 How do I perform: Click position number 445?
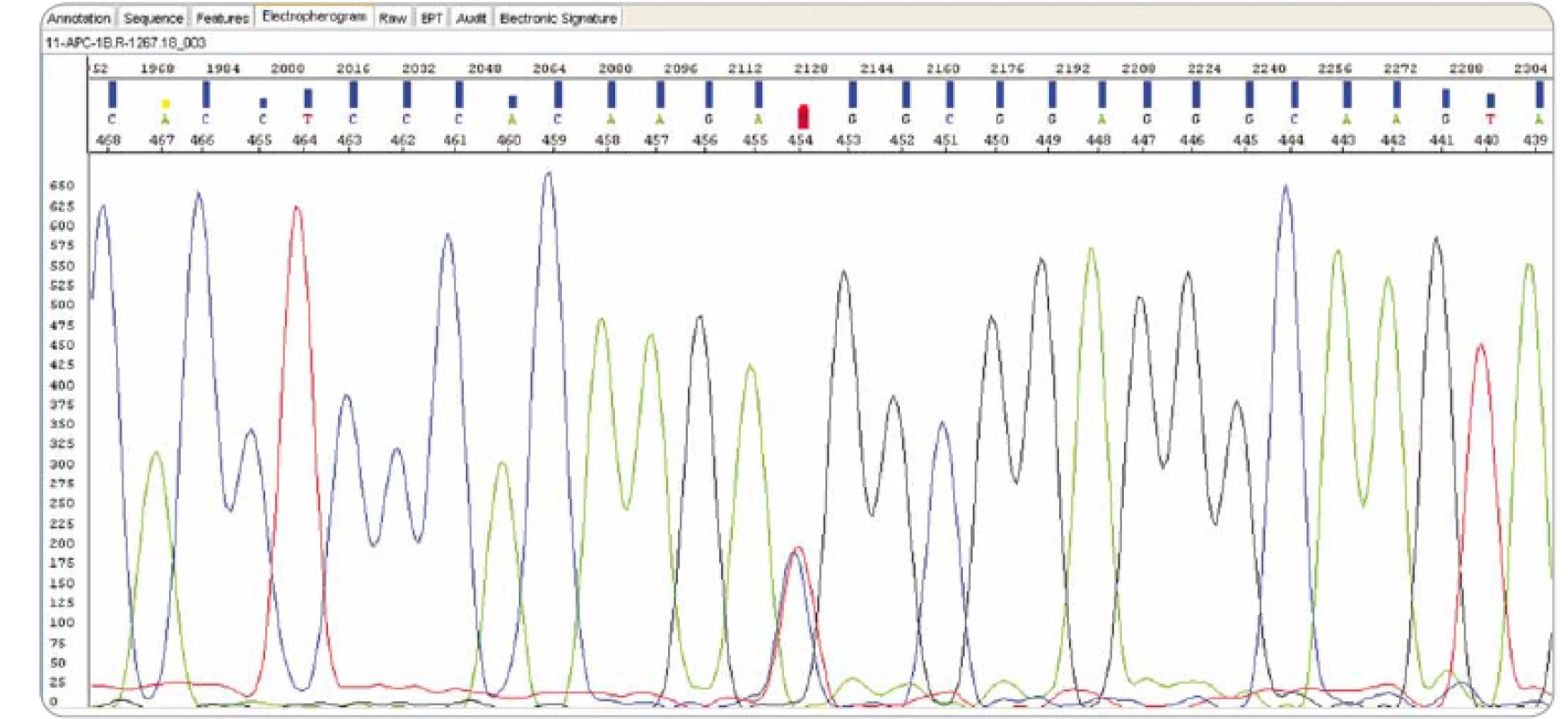1245,140
